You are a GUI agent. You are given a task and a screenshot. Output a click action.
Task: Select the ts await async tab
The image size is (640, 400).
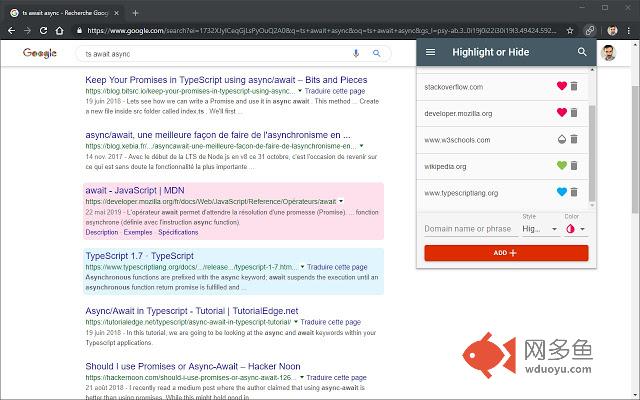click(x=64, y=13)
